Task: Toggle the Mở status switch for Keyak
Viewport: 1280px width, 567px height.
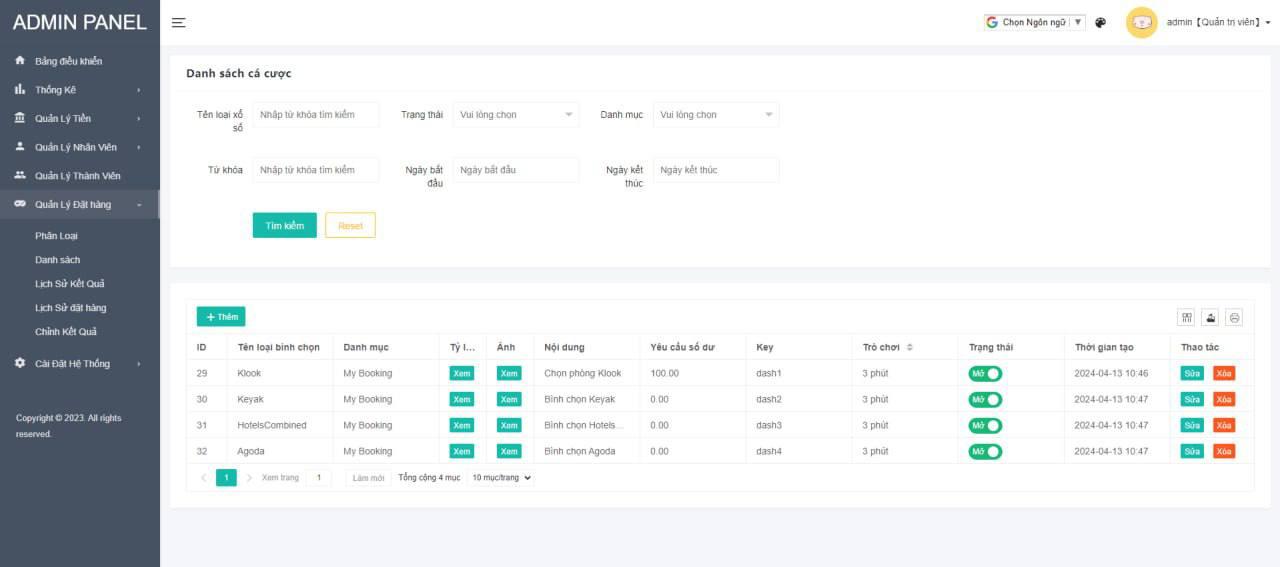Action: pyautogui.click(x=985, y=399)
